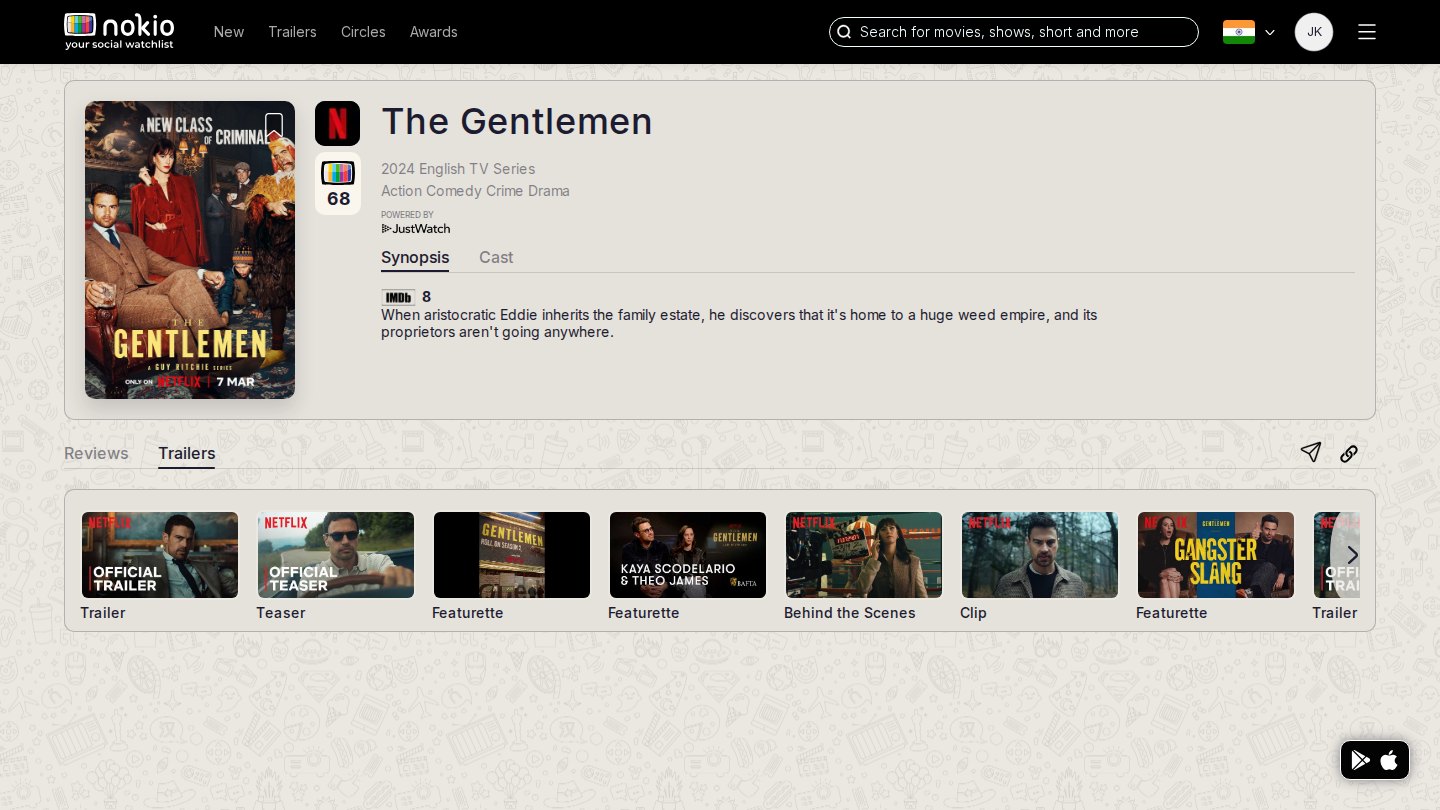This screenshot has width=1440, height=810.
Task: Go to Trailers in the top navigation
Action: (292, 32)
